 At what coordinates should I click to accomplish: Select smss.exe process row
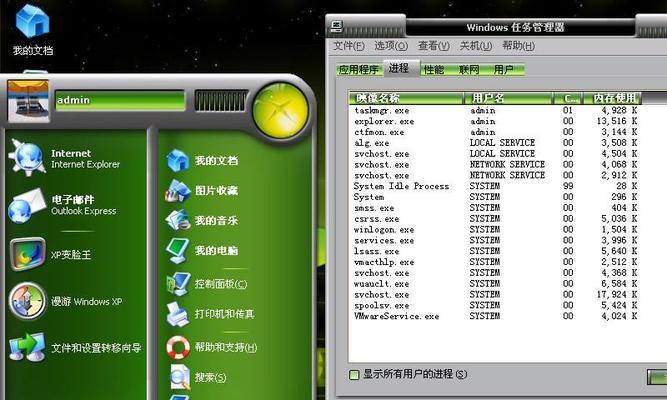click(496, 208)
